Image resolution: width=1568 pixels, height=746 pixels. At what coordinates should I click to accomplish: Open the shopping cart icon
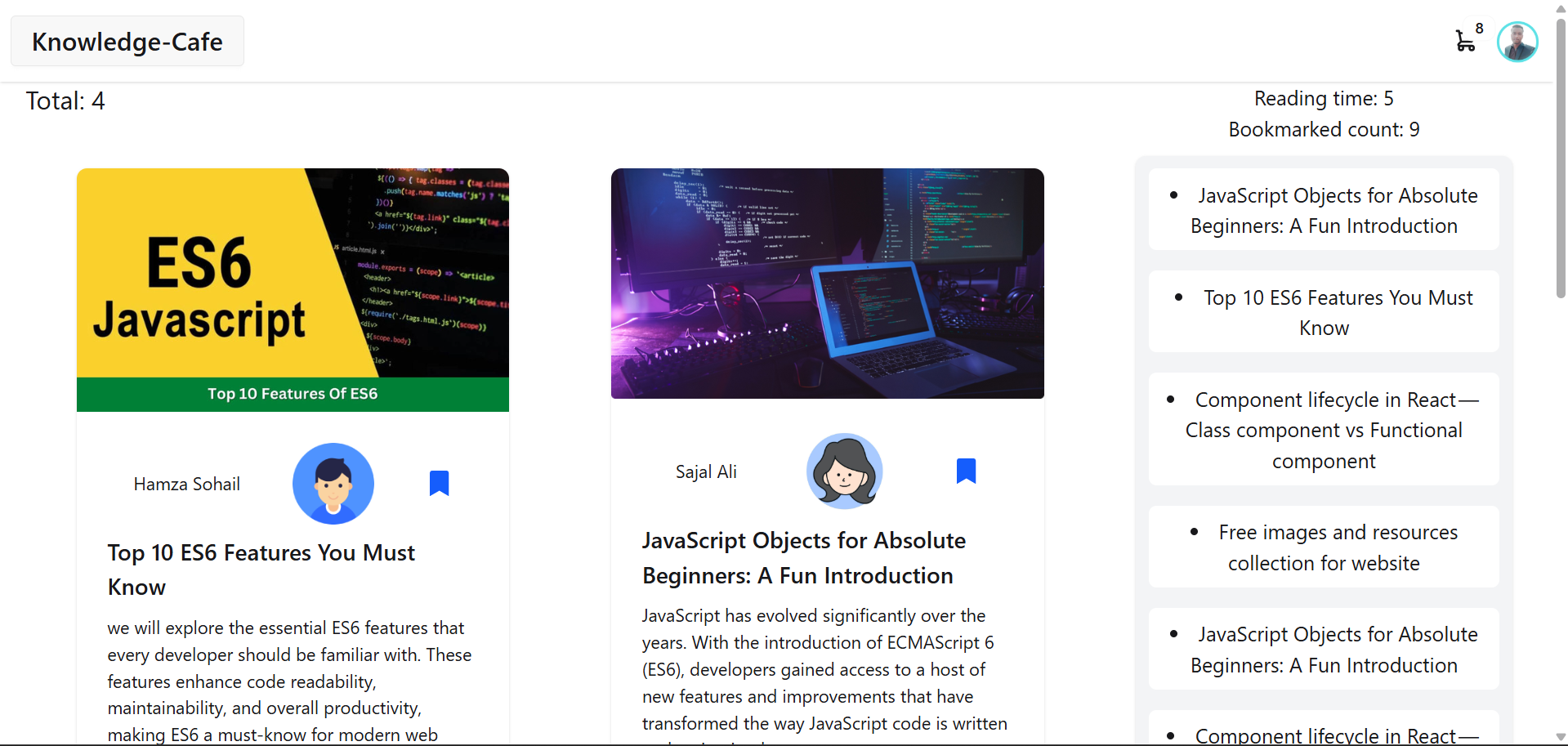tap(1465, 41)
